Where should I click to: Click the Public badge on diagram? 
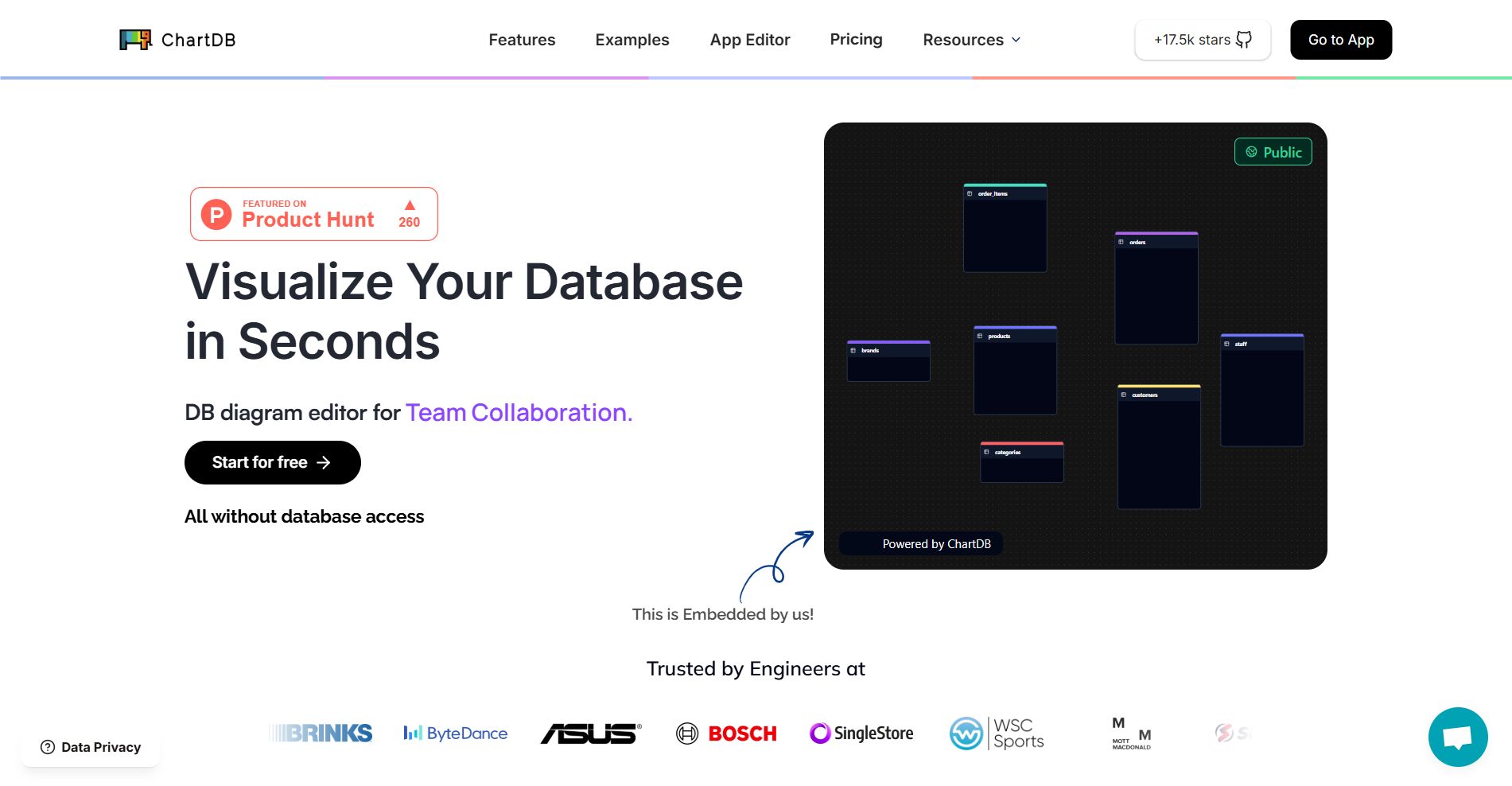coord(1273,152)
